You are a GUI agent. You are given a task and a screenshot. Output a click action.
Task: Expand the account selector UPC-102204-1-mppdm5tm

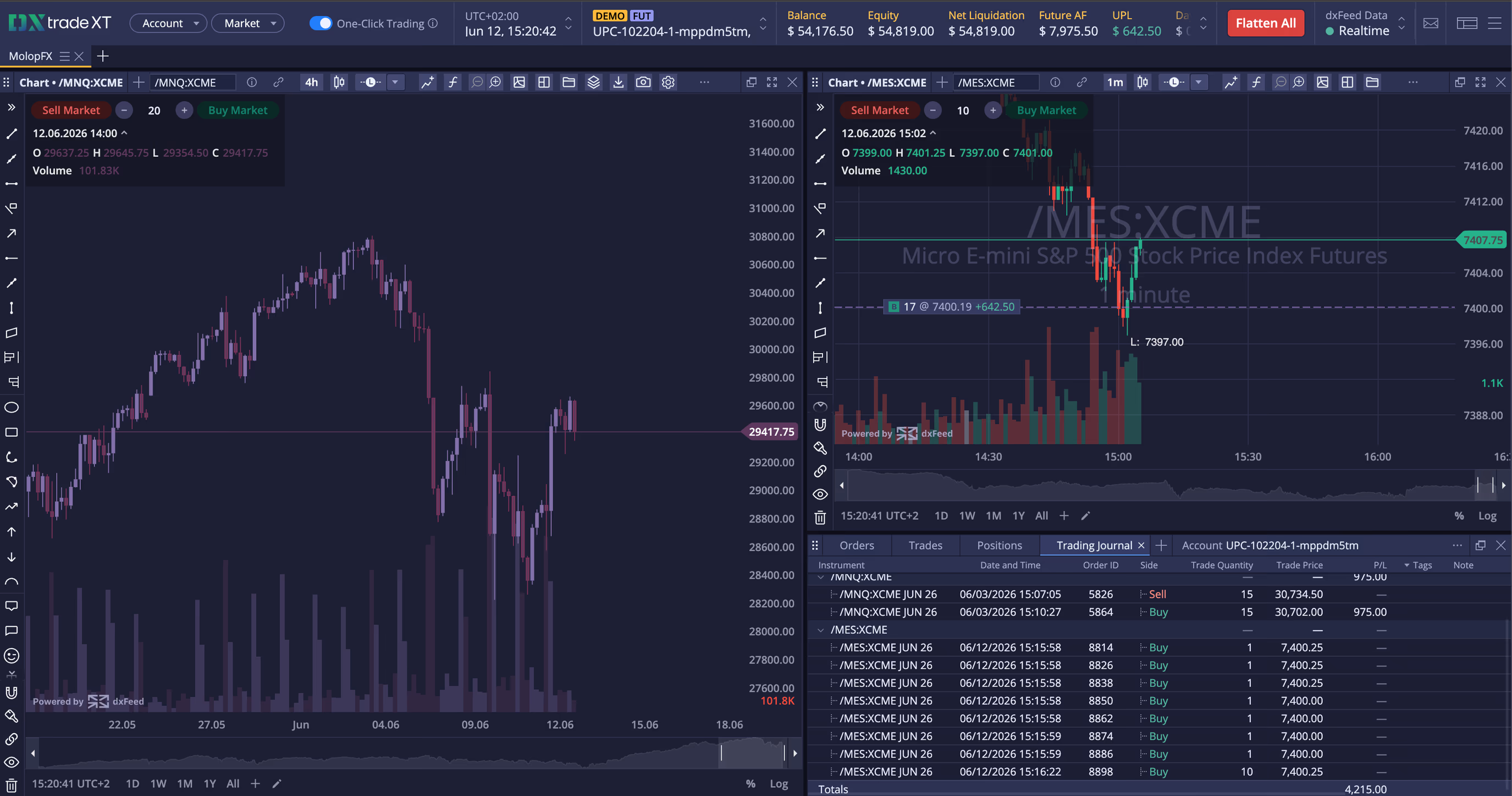click(x=763, y=24)
